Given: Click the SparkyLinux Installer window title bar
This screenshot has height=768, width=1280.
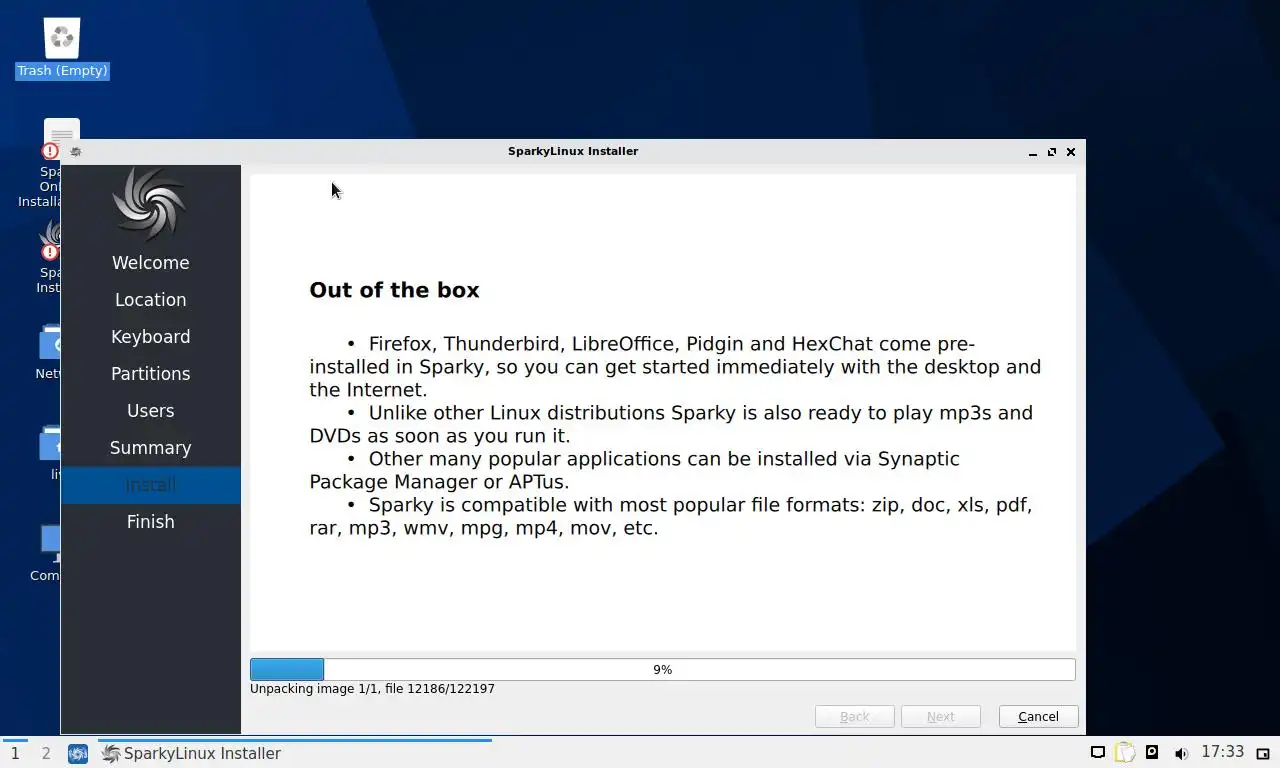Looking at the screenshot, I should 573,152.
